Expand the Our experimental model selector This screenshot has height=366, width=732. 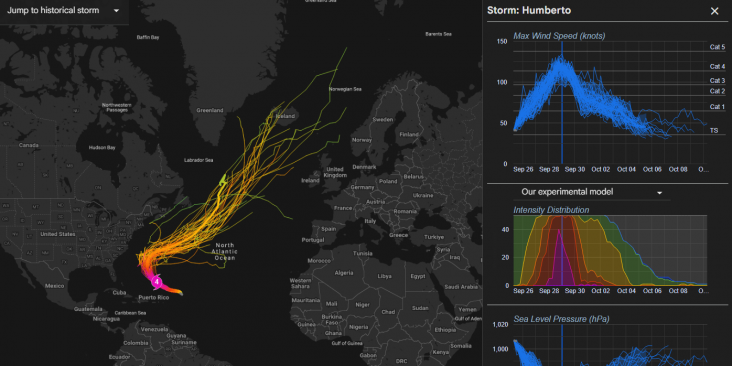(592, 192)
